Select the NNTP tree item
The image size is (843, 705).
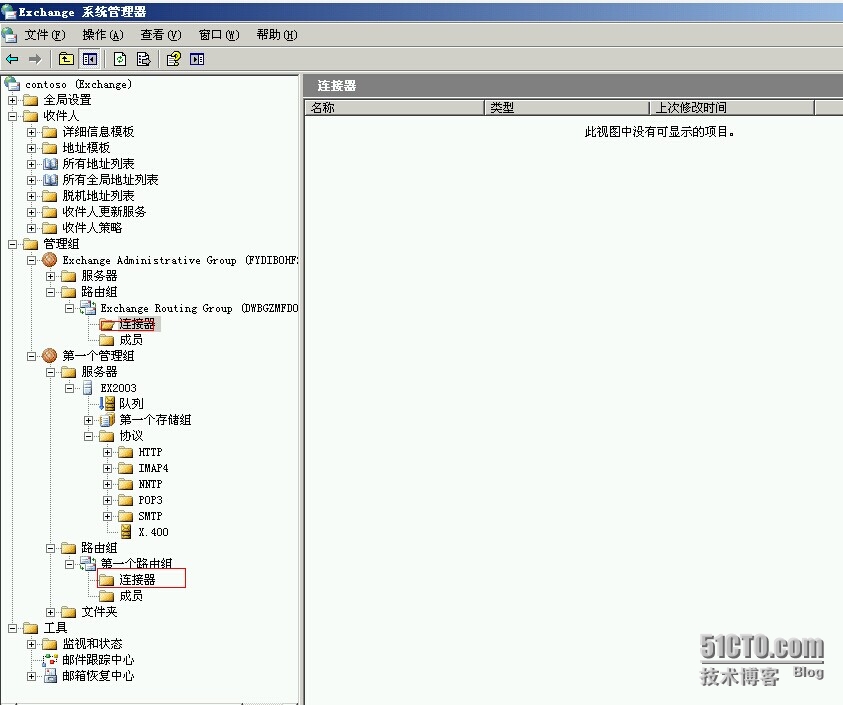[150, 484]
